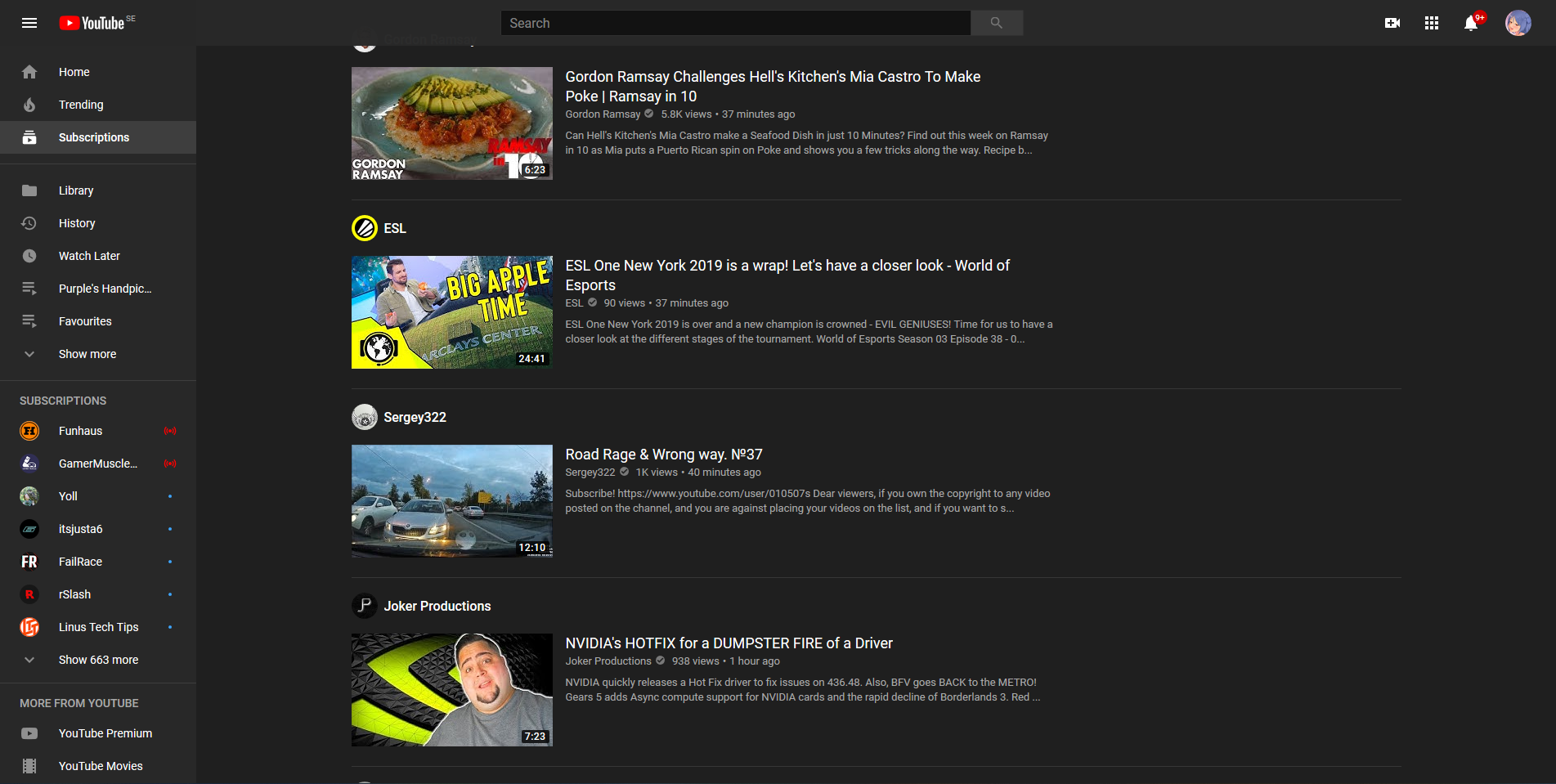This screenshot has width=1556, height=784.
Task: Click the YouTube Movies film icon
Action: (x=29, y=766)
